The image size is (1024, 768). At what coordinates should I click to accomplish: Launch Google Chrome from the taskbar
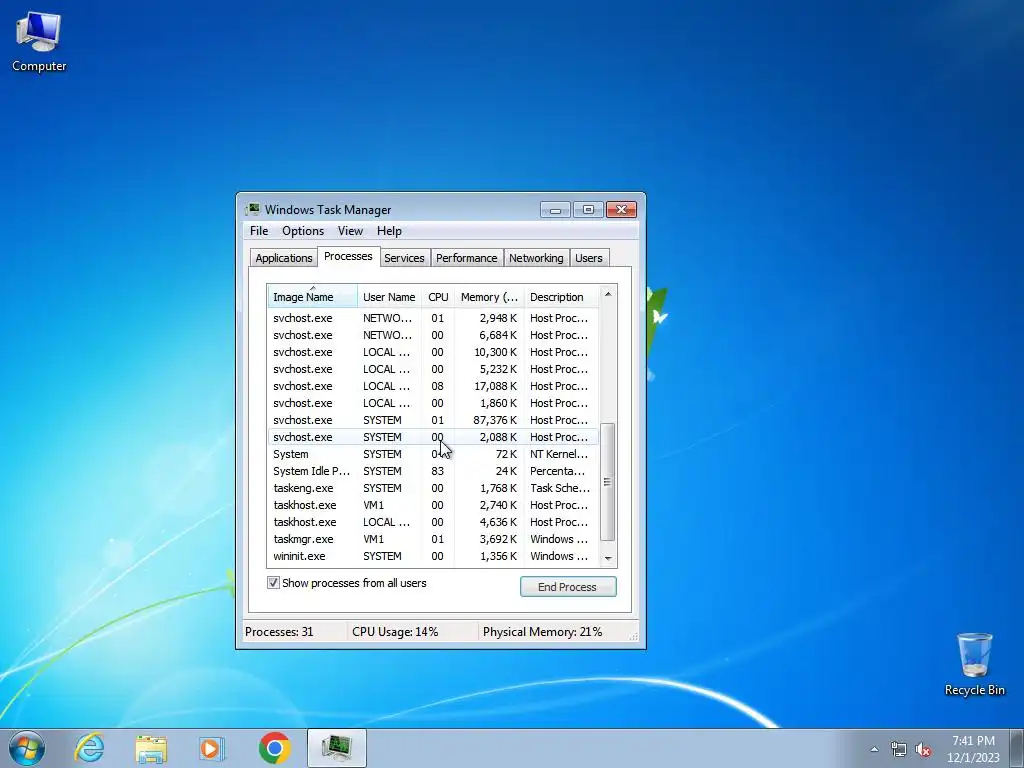pyautogui.click(x=274, y=748)
